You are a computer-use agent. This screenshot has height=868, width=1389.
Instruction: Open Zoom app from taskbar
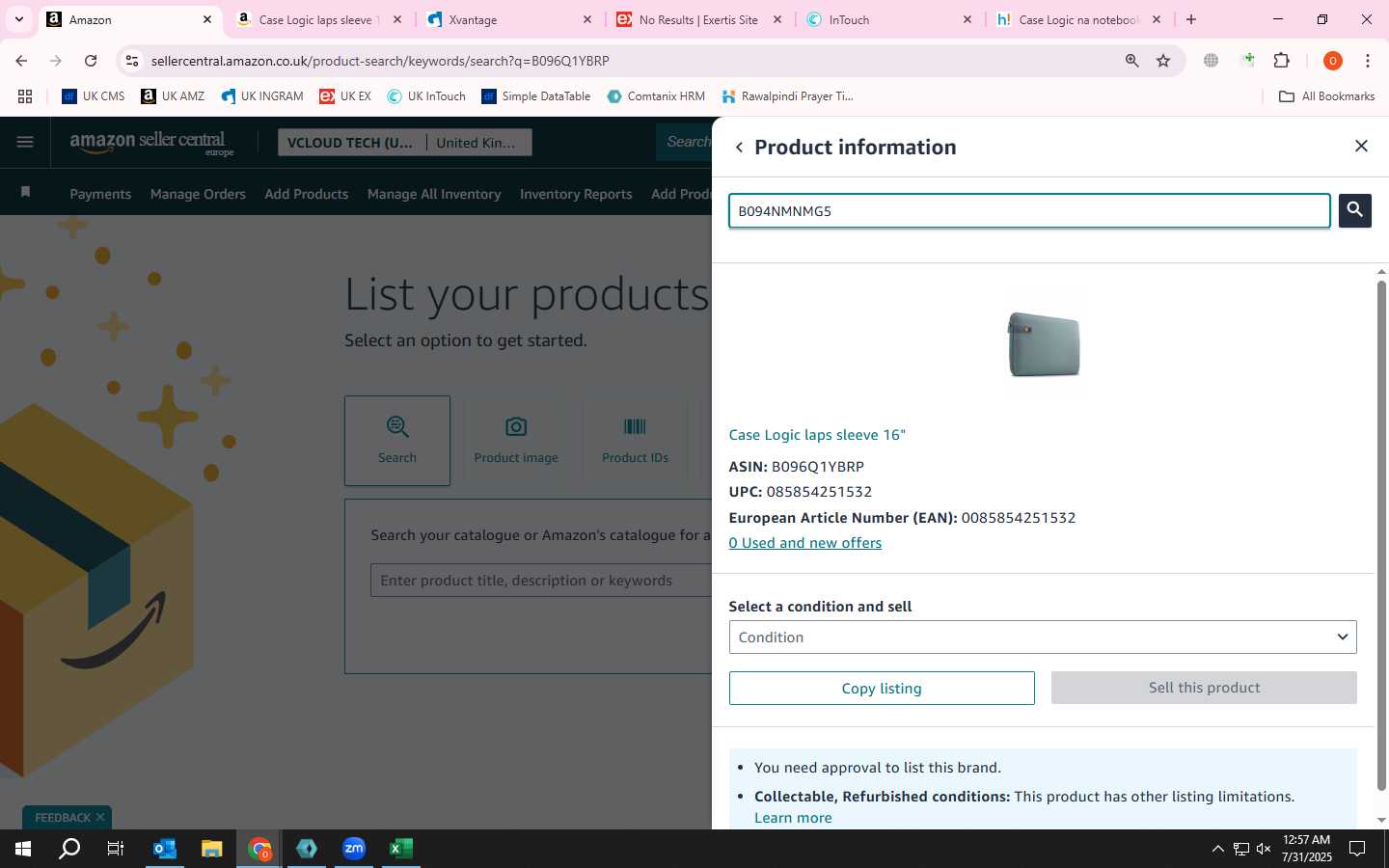click(x=354, y=849)
